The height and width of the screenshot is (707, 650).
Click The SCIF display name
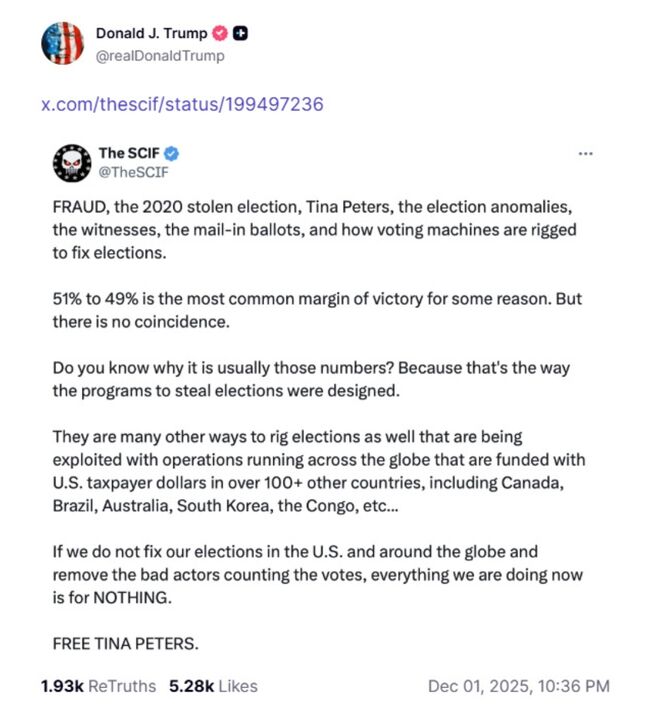point(127,153)
